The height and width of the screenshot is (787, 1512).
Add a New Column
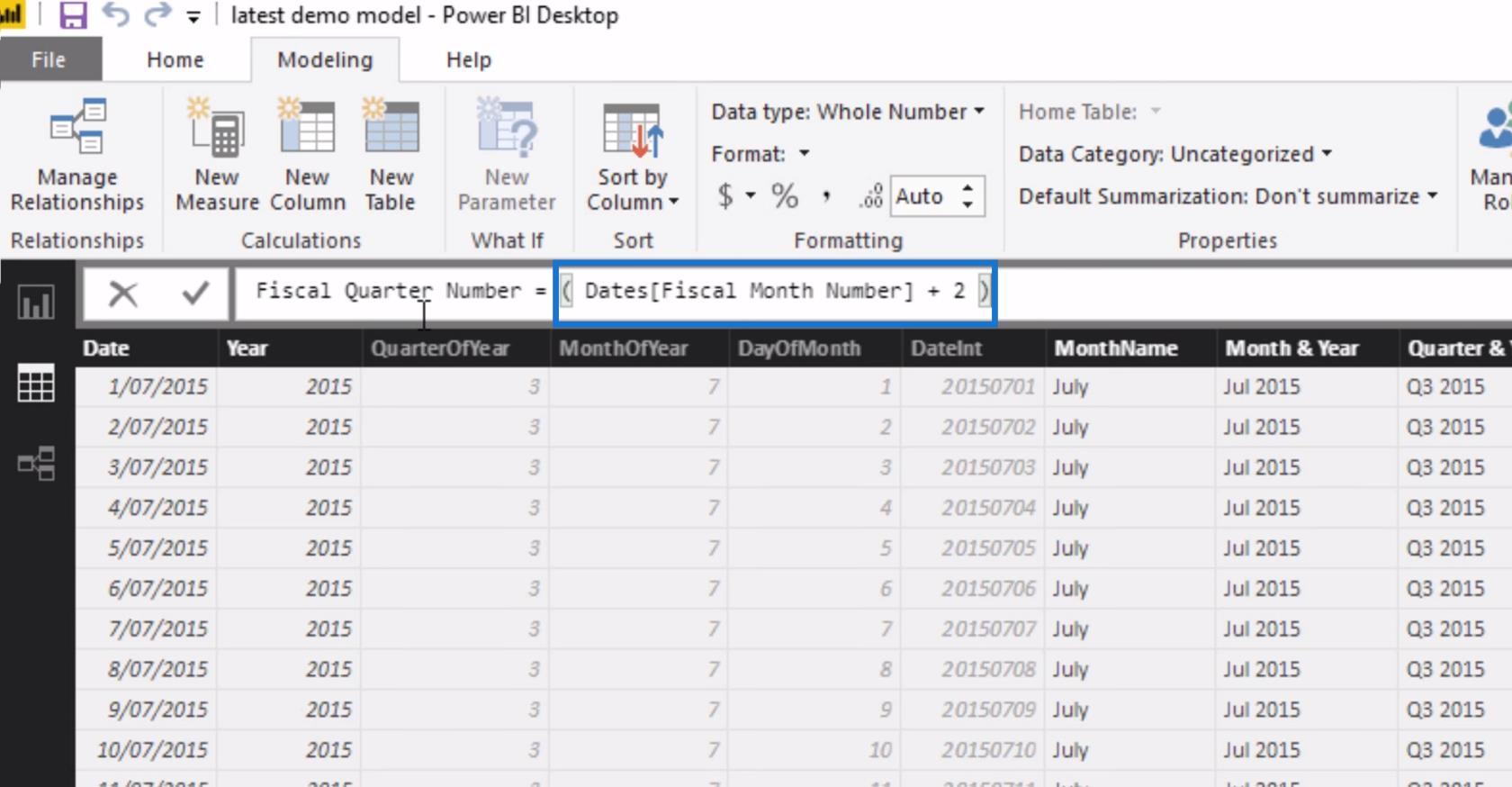[308, 156]
